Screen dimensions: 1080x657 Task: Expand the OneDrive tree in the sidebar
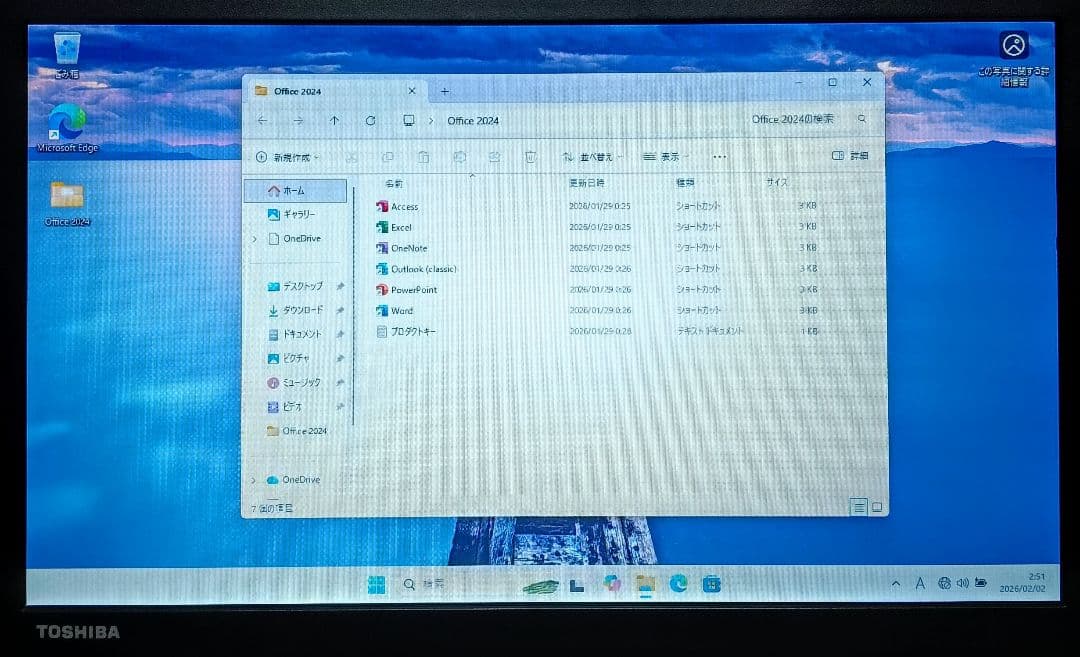[255, 238]
